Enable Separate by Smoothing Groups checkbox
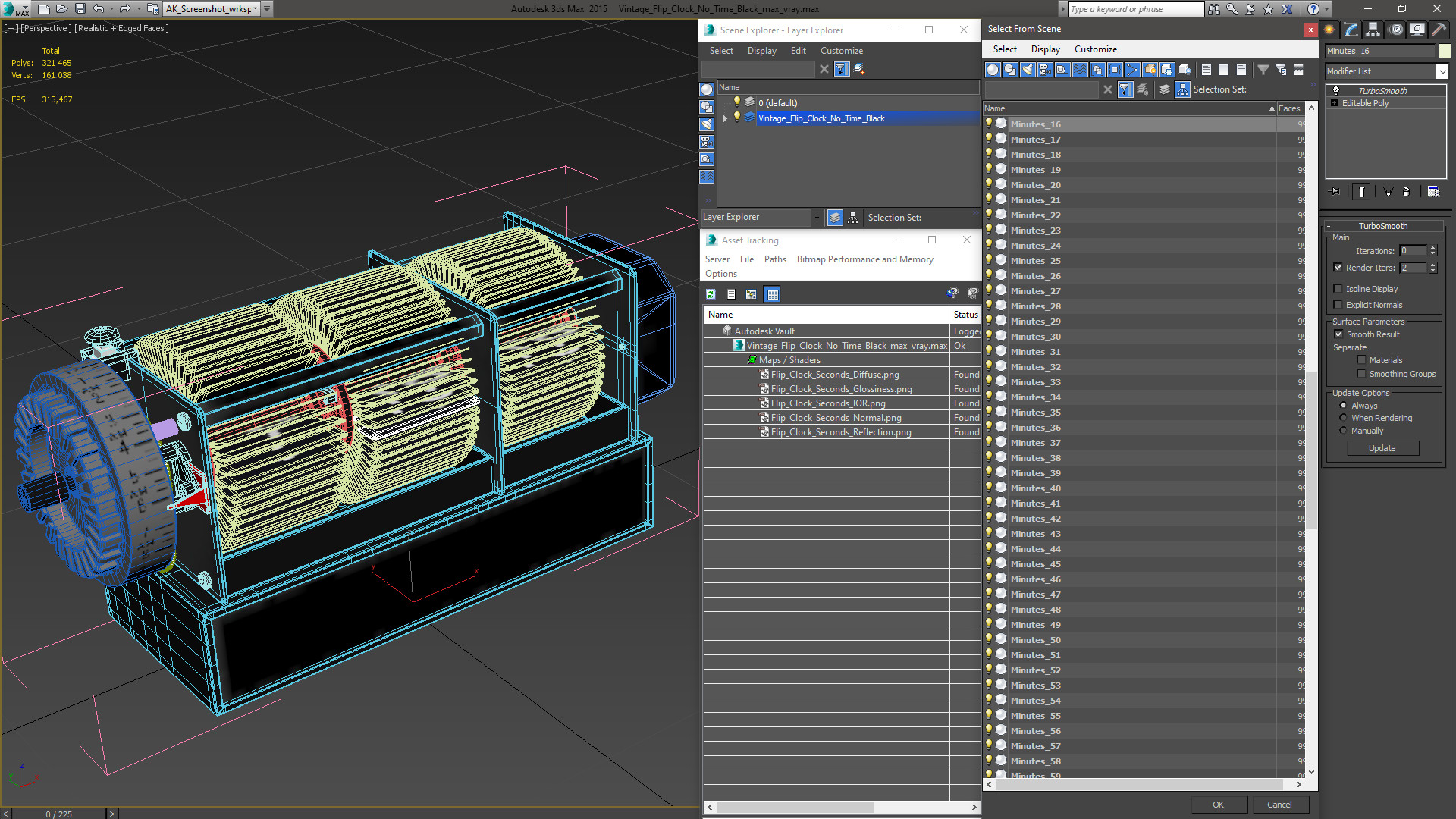The width and height of the screenshot is (1456, 819). tap(1361, 374)
